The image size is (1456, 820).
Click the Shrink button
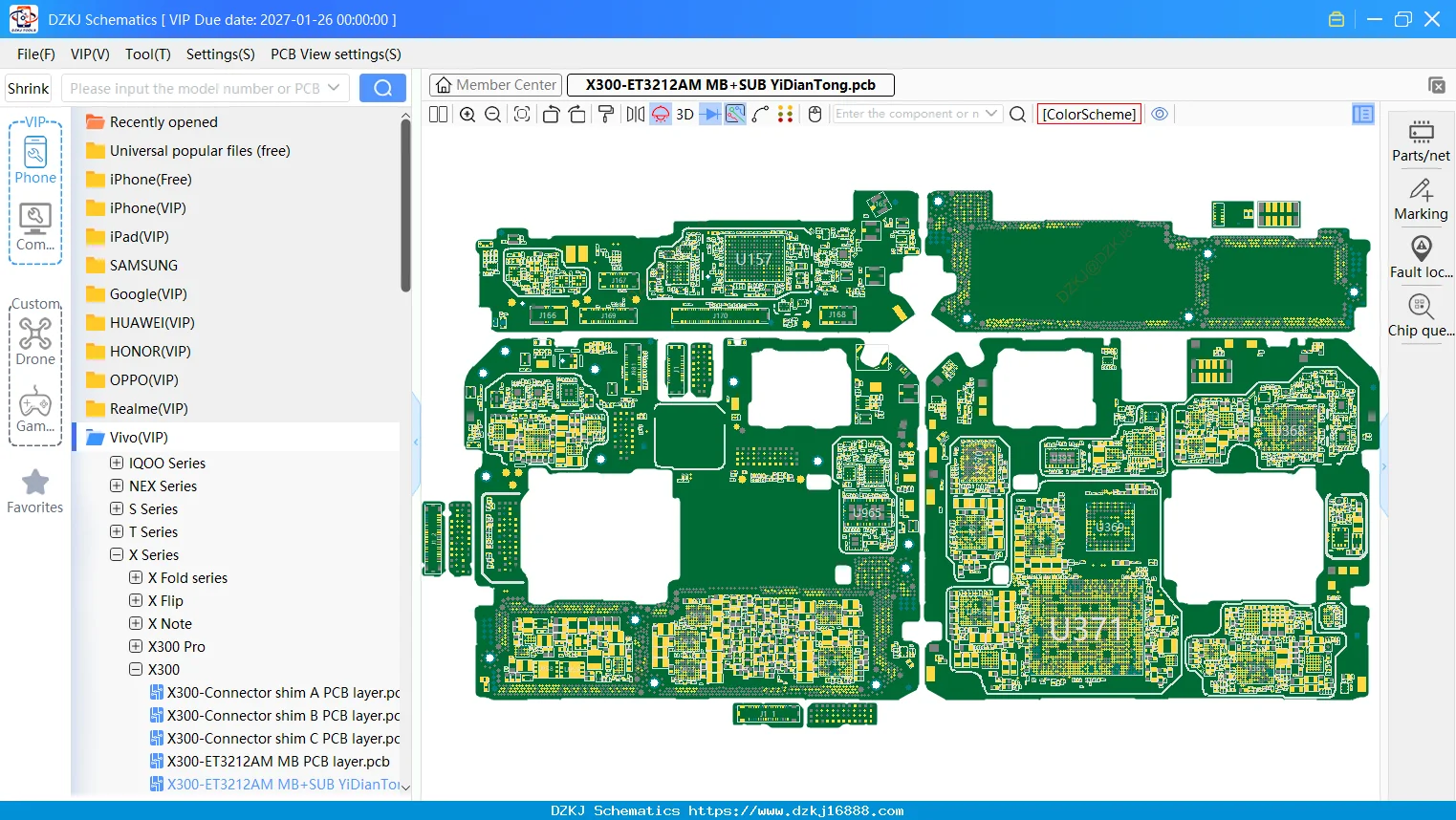[29, 88]
